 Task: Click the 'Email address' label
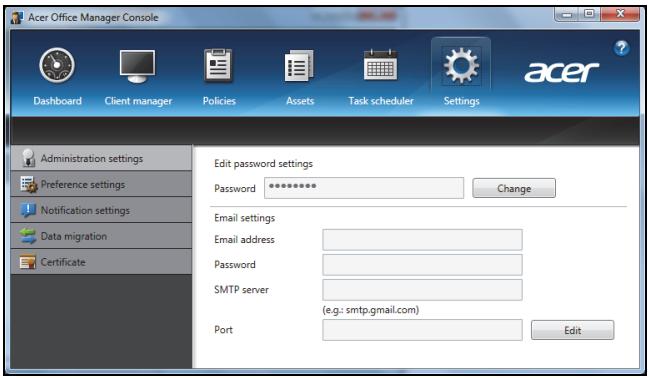click(x=244, y=240)
